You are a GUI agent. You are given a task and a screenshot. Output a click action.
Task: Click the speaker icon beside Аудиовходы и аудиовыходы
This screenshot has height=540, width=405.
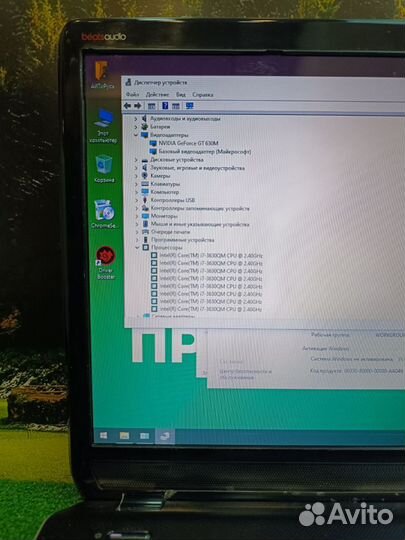[144, 118]
